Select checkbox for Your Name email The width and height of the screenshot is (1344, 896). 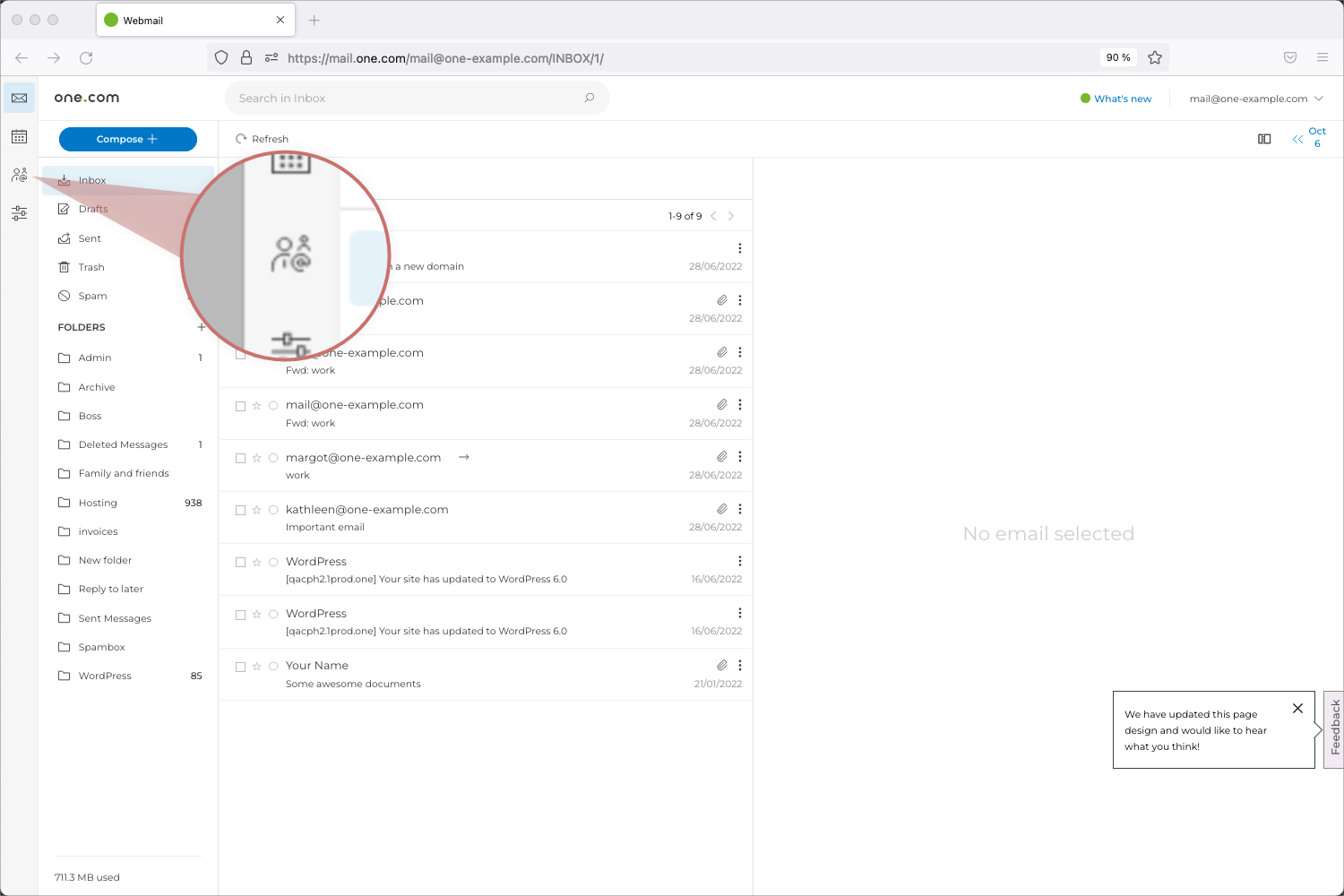click(x=240, y=667)
